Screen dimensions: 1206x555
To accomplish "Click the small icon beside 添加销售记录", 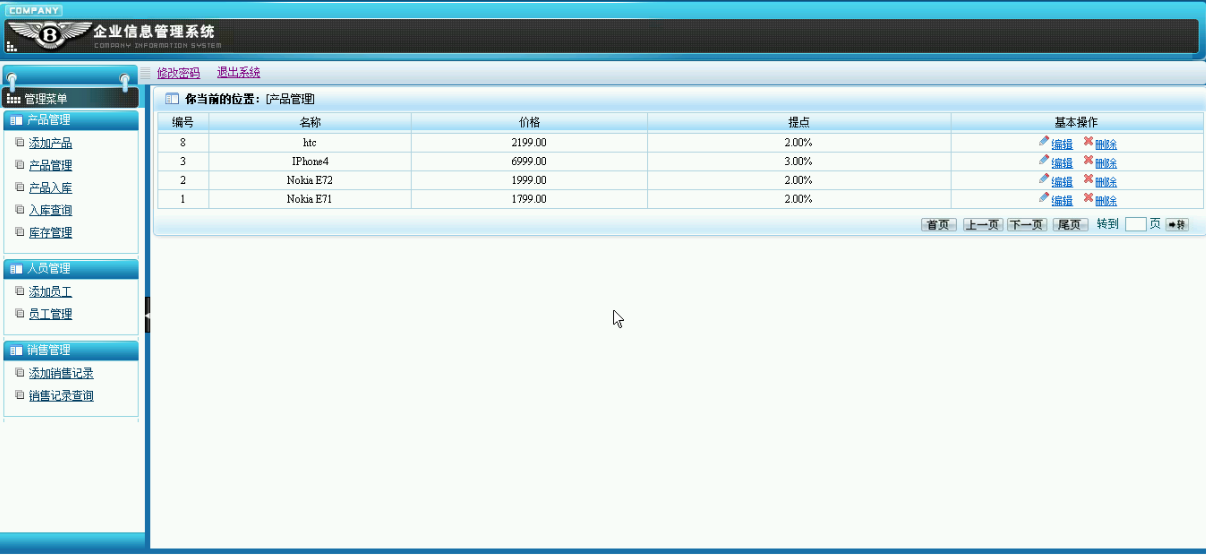I will (x=20, y=373).
